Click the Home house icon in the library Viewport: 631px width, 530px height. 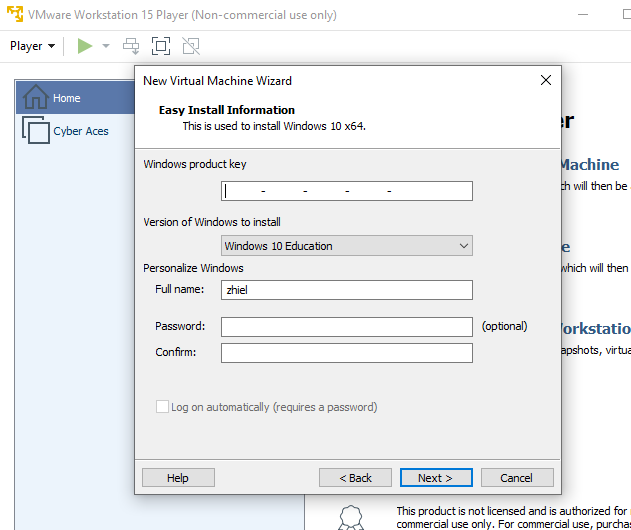[35, 97]
